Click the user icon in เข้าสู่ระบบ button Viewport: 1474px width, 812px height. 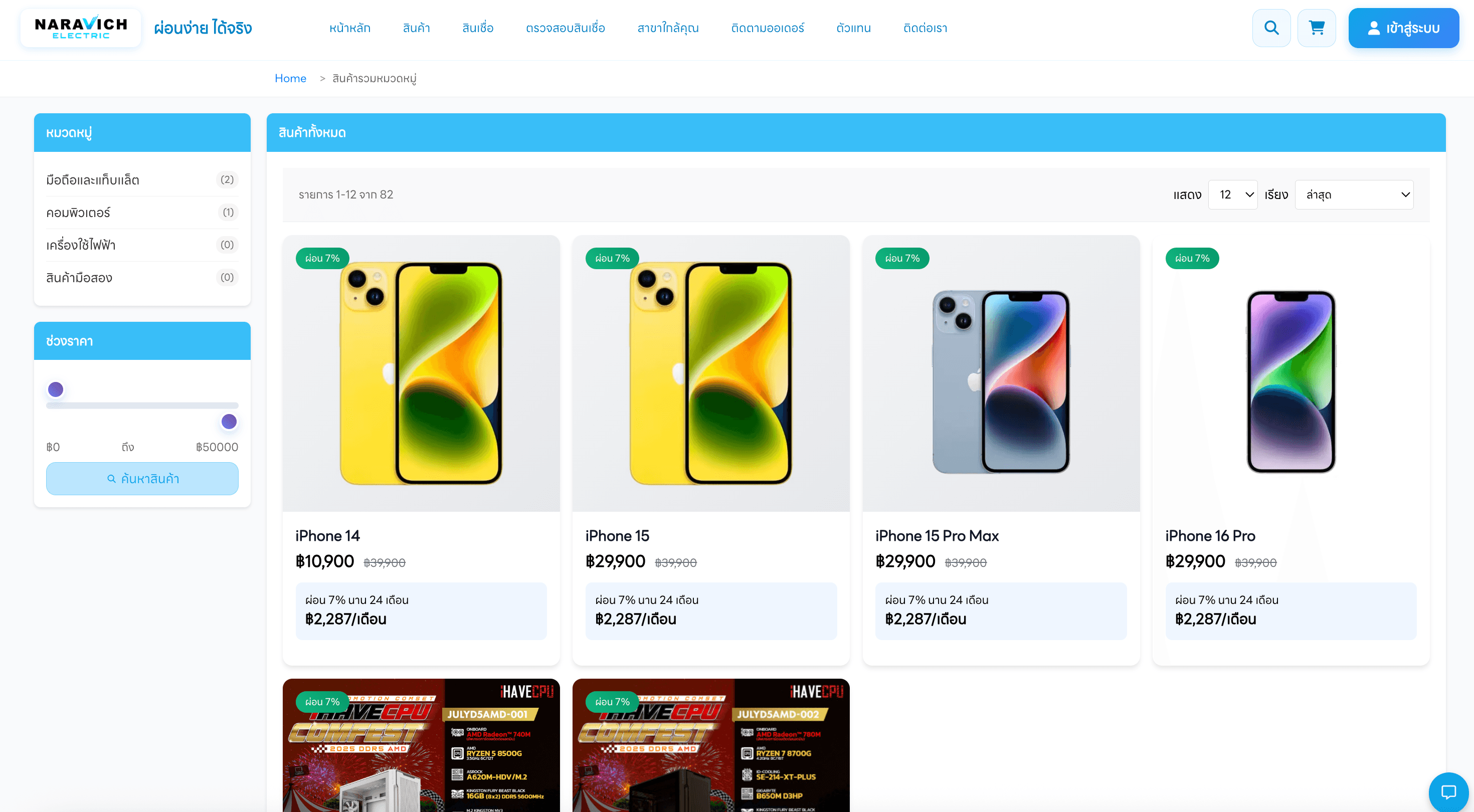tap(1373, 28)
